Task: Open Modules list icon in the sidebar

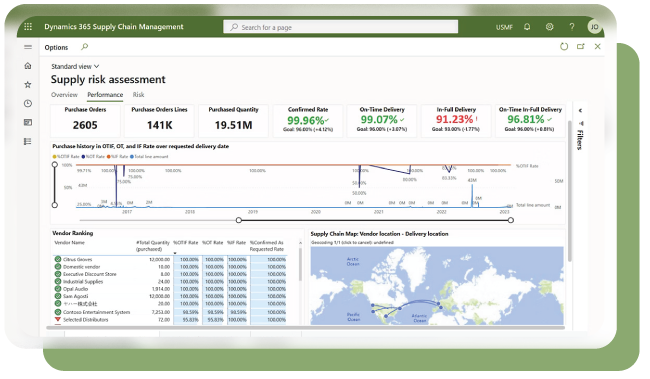Action: (28, 141)
